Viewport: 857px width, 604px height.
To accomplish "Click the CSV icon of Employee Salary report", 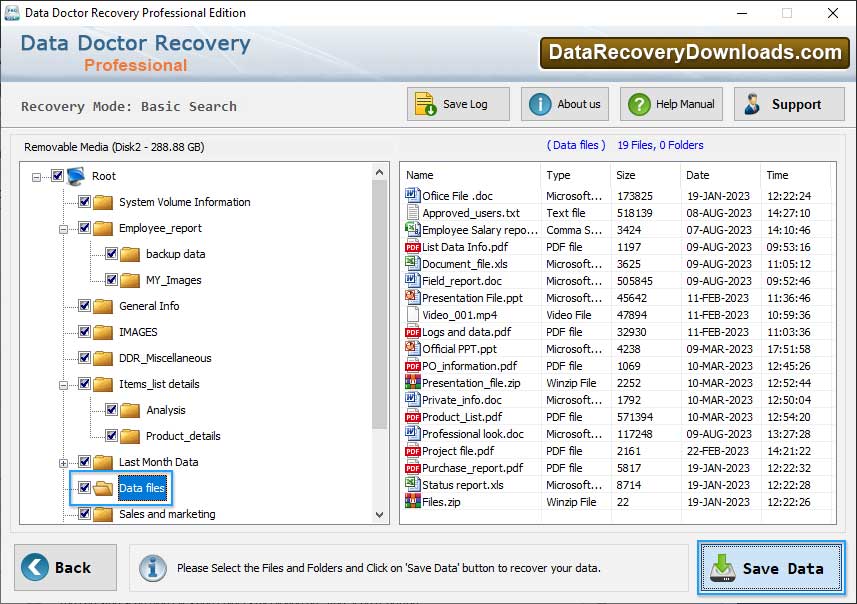I will [x=412, y=230].
